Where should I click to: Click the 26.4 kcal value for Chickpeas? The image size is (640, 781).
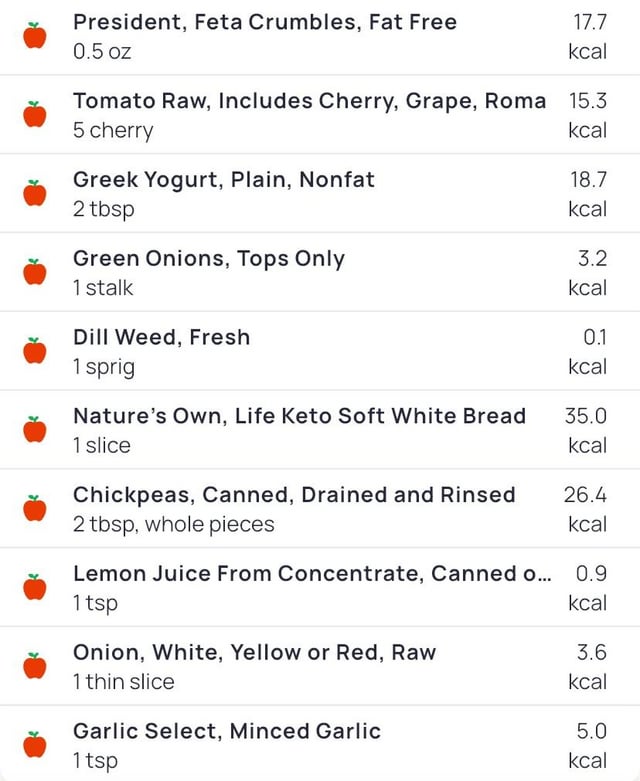[586, 508]
